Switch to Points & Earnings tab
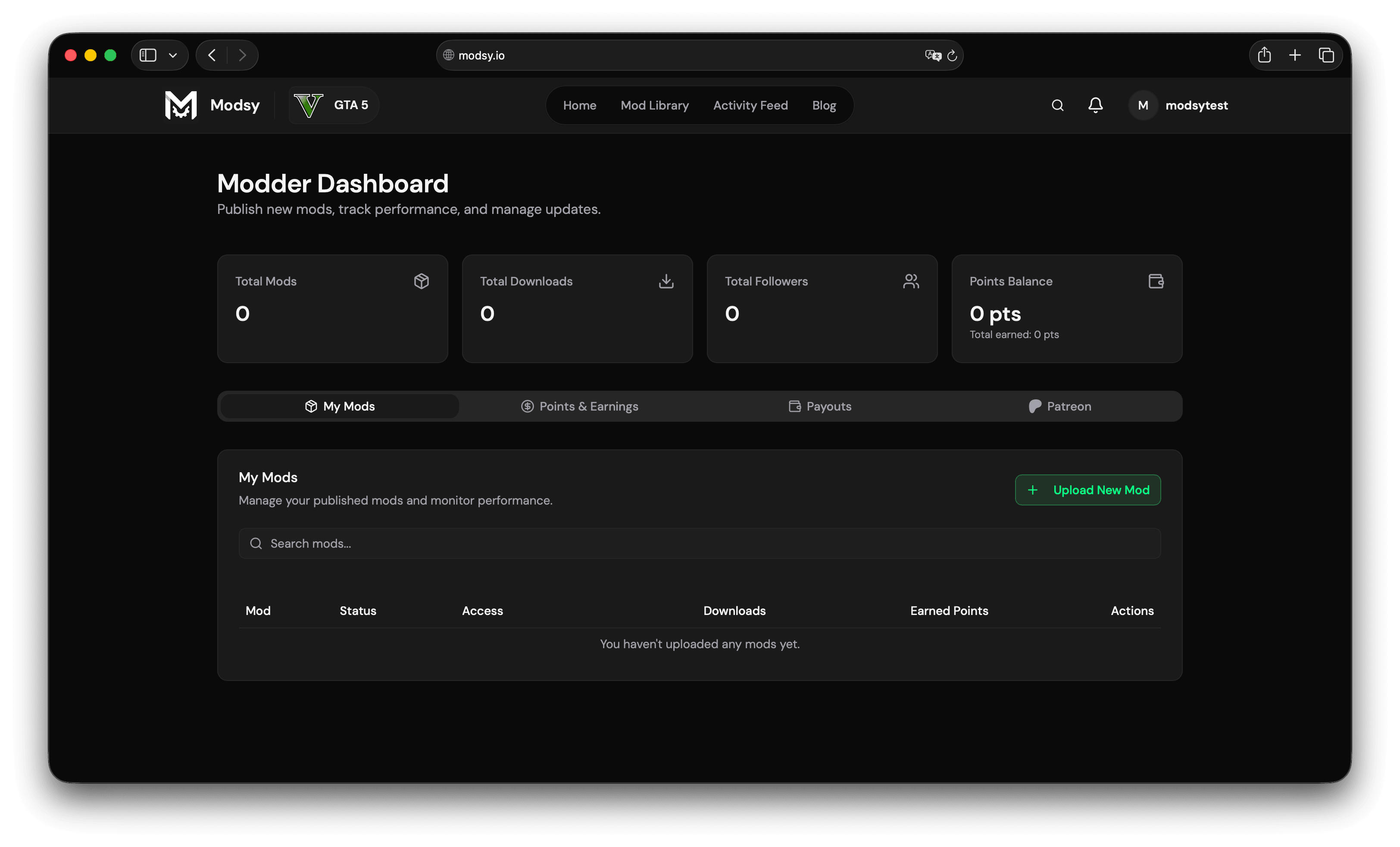Viewport: 1400px width, 847px height. (580, 406)
